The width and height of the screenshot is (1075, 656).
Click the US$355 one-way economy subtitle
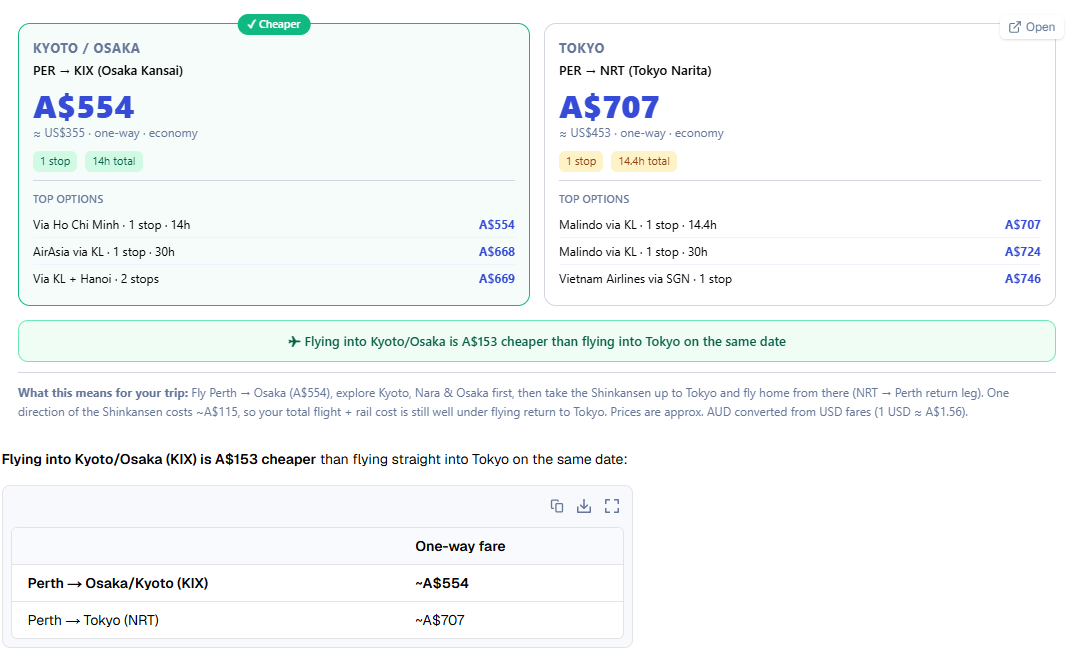(115, 133)
